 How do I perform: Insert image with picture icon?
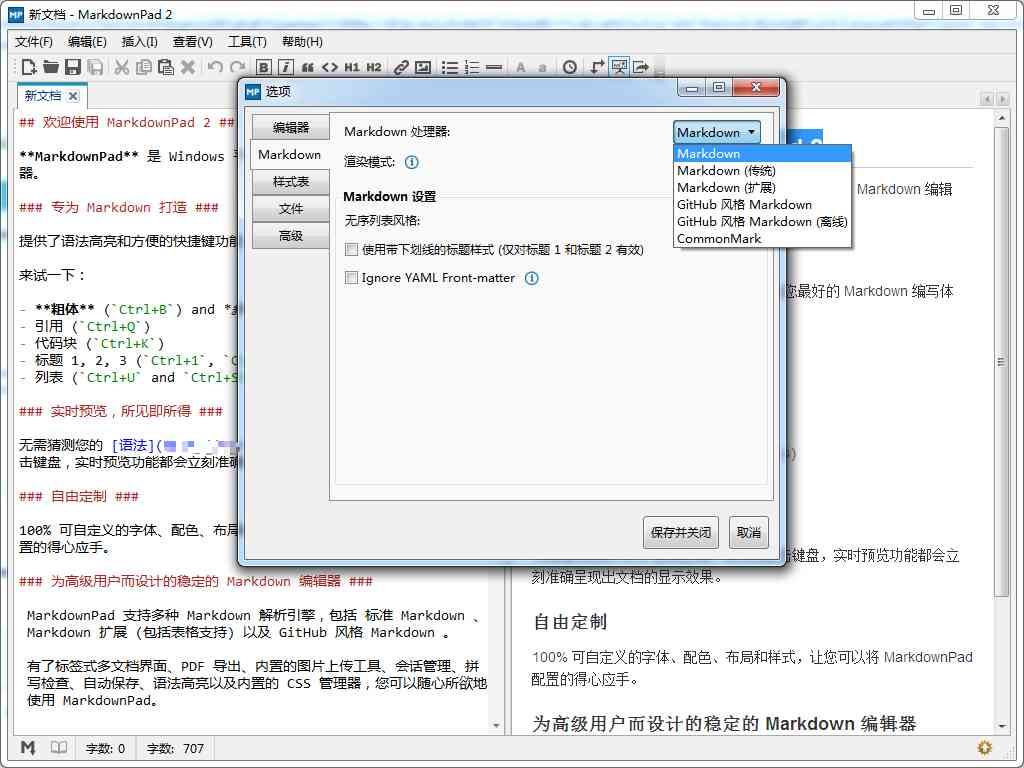pyautogui.click(x=423, y=67)
